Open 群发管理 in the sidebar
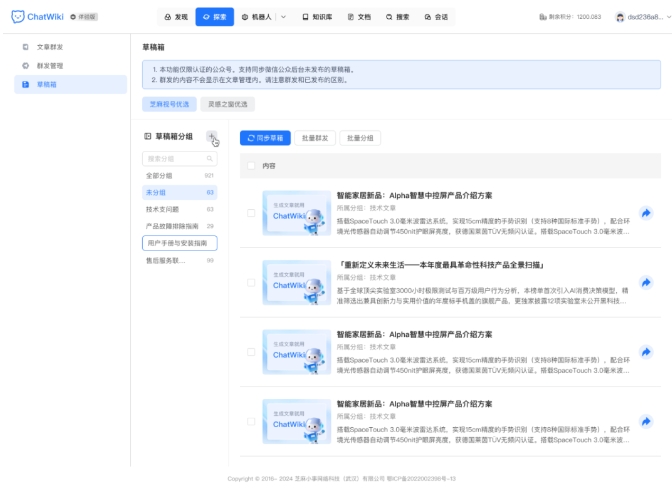Viewport: 672px width, 489px height. click(70, 66)
